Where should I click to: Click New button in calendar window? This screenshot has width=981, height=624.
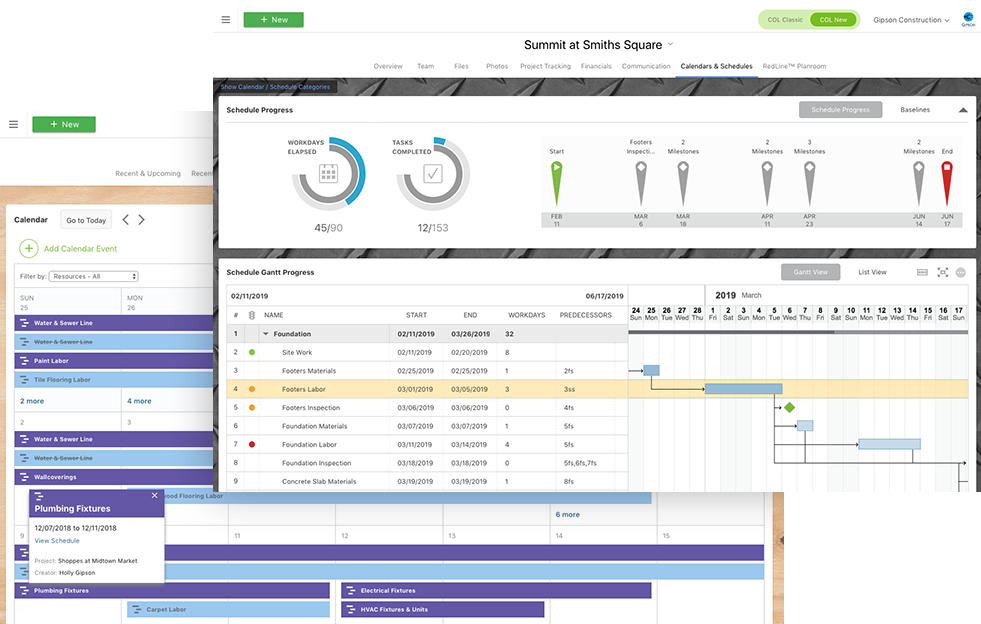pos(64,125)
